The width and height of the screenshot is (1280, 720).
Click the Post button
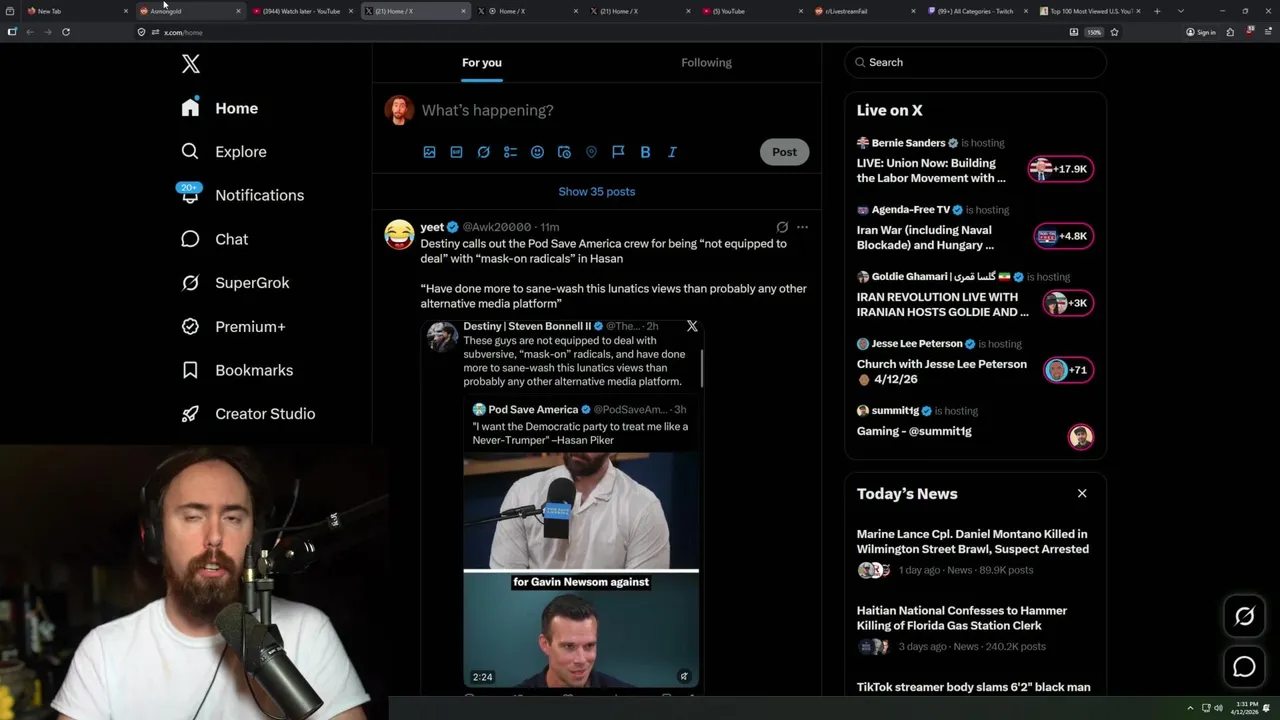[x=784, y=152]
